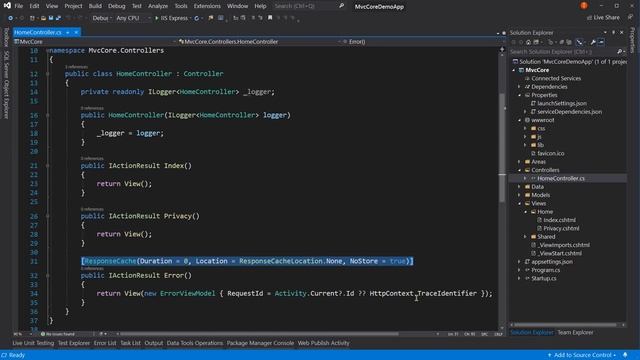Viewport: 640px width, 360px height.
Task: Click Collapse All icon in Solution Explorer toolbar
Action: click(x=562, y=42)
